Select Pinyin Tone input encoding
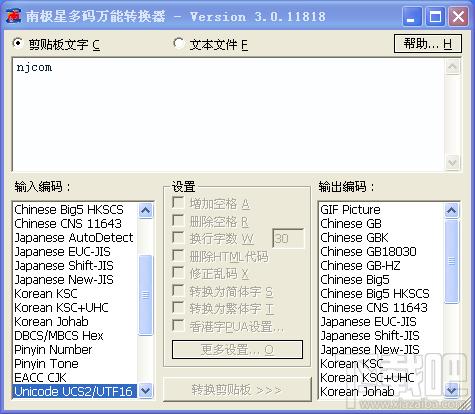 coord(75,364)
